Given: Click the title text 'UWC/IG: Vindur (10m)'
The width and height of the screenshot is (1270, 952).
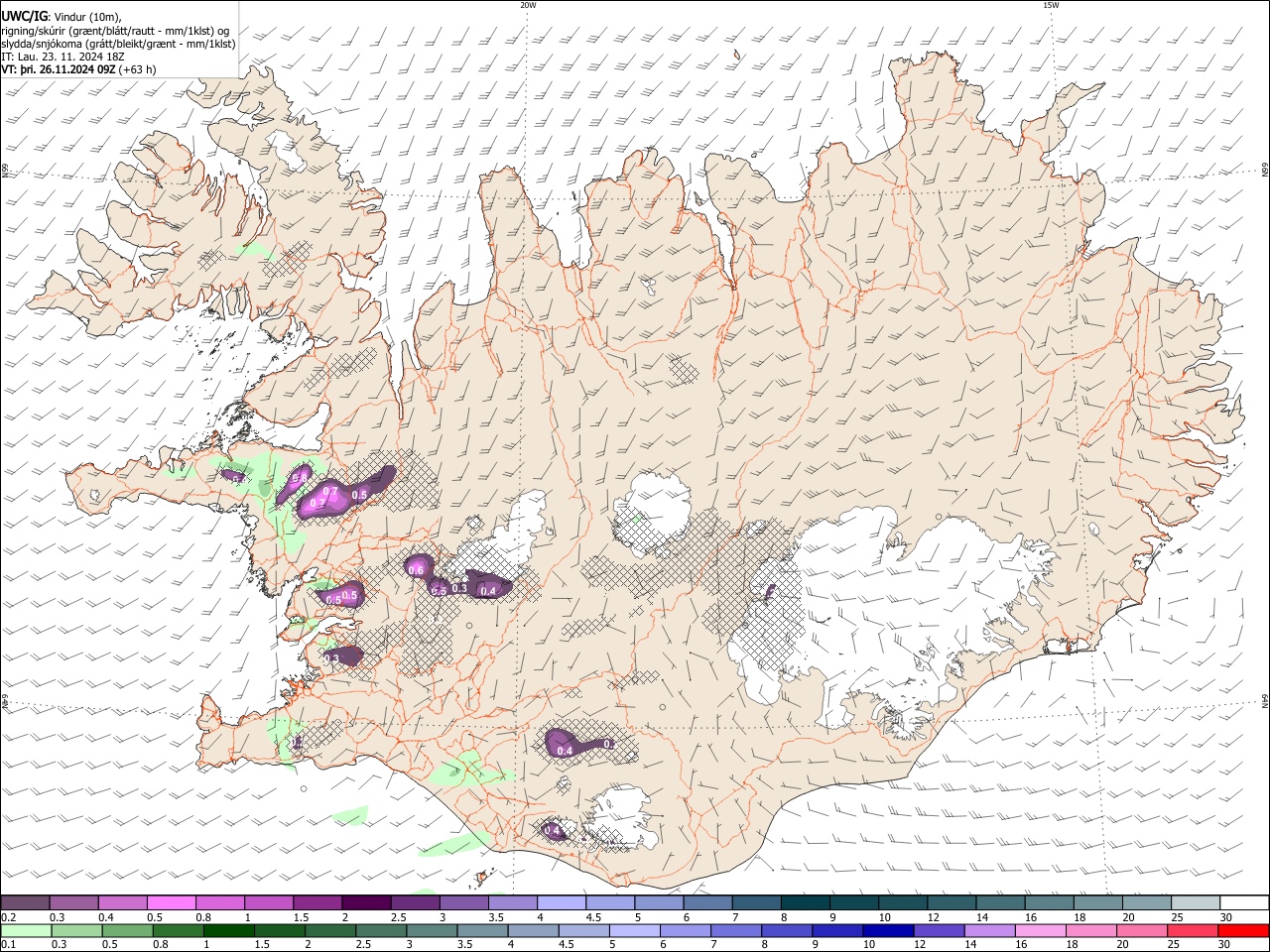Looking at the screenshot, I should pos(61,16).
